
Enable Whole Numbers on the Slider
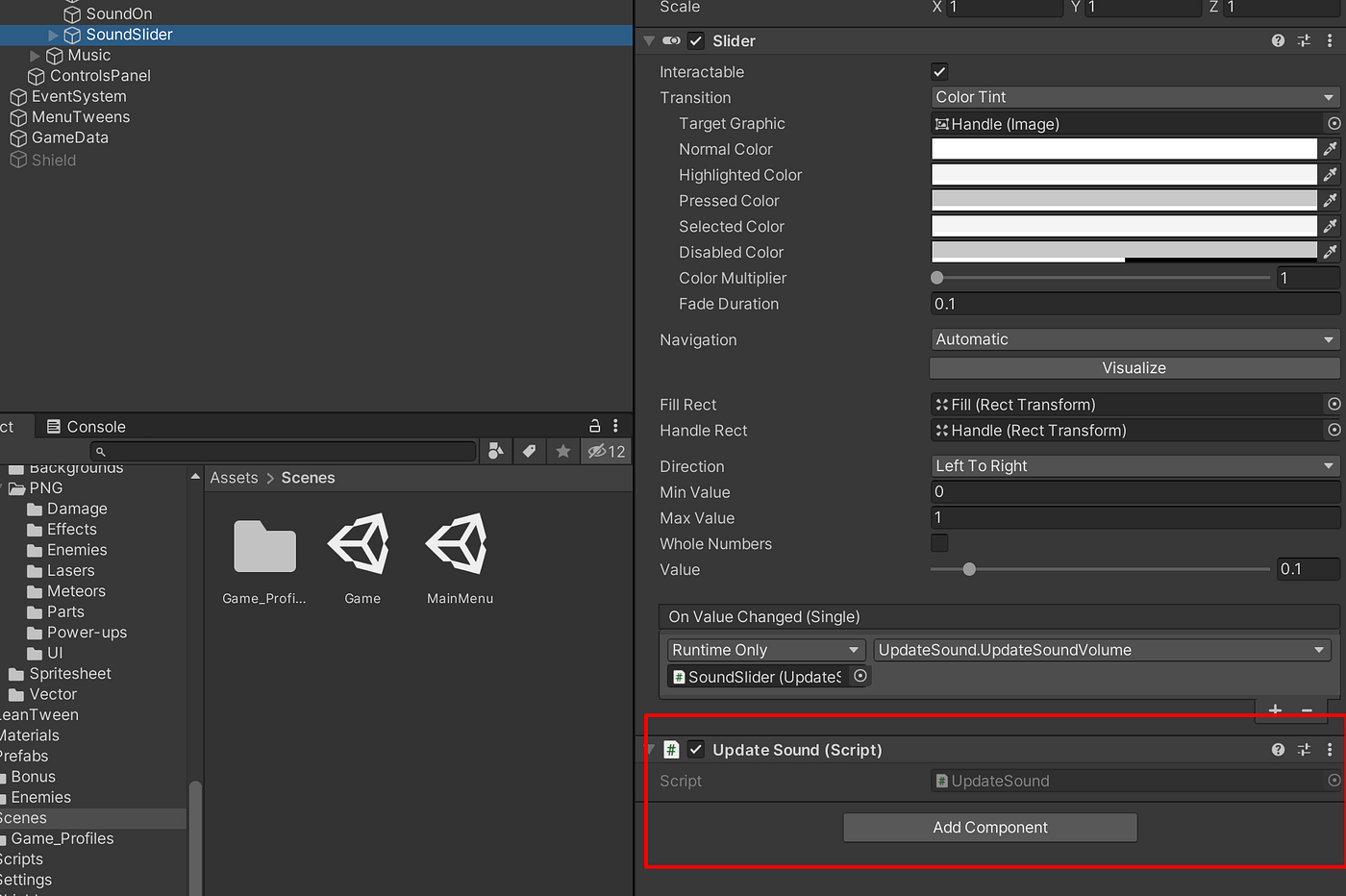(x=938, y=543)
